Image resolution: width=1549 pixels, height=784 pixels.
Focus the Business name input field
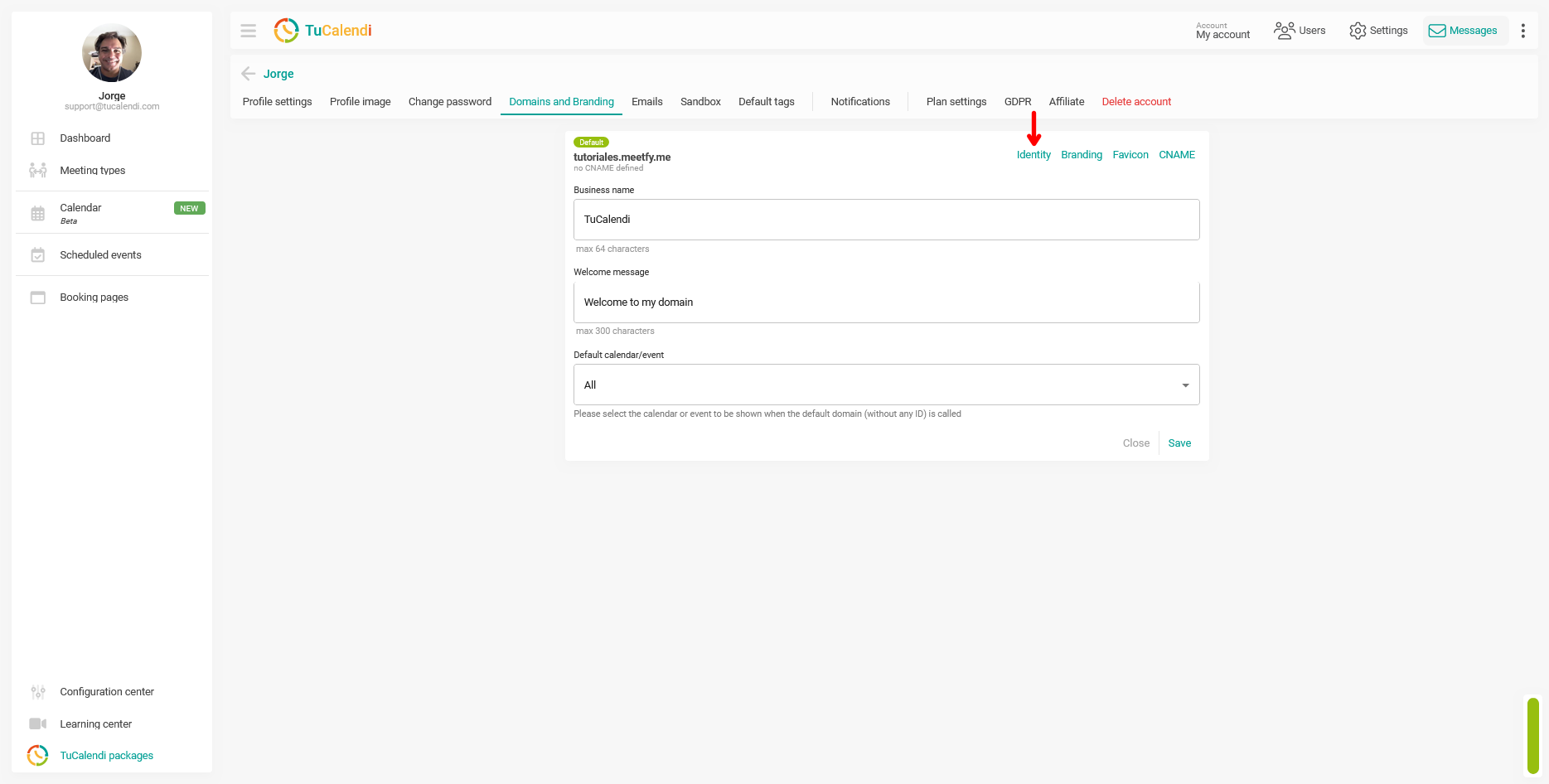(886, 220)
